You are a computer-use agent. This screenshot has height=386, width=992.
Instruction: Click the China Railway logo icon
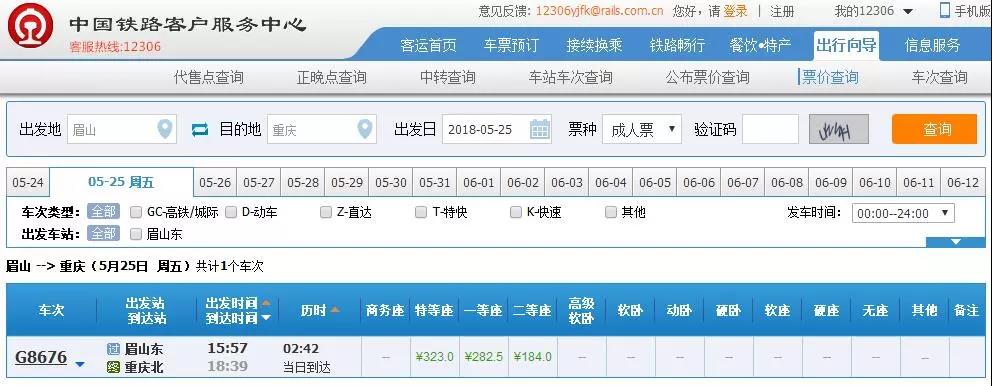point(30,25)
